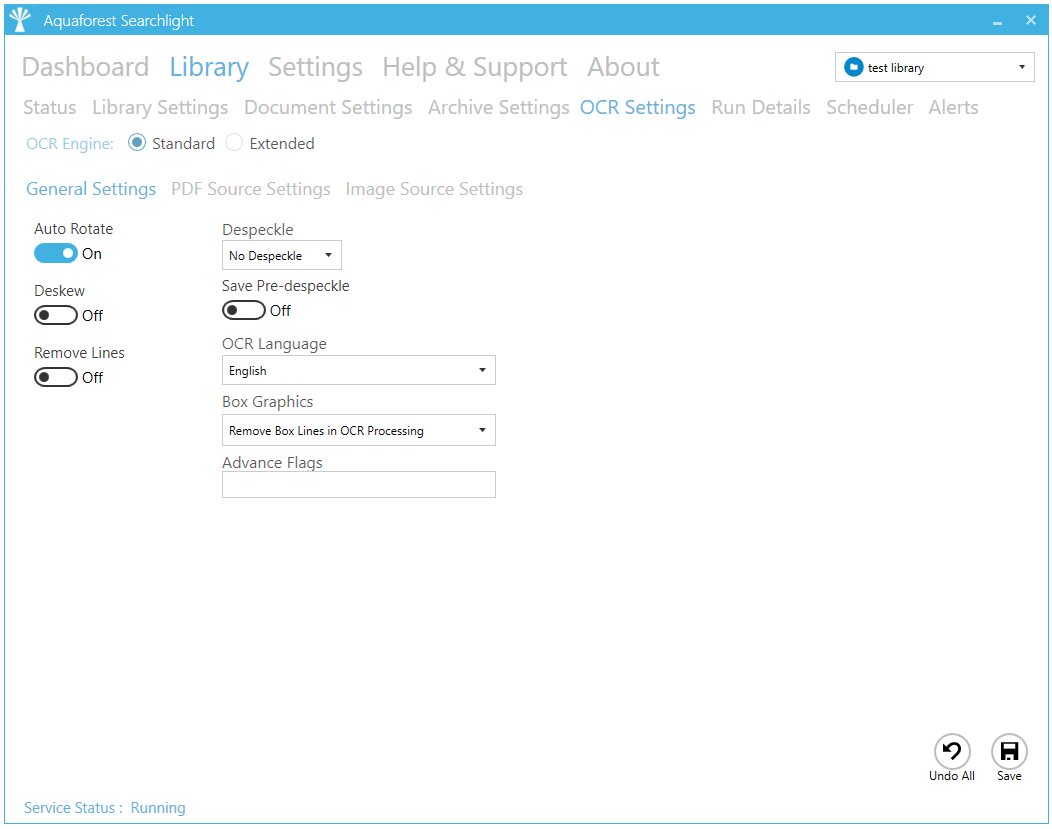Screen dimensions: 1052x829
Task: Turn off the Auto Rotate switch
Action: 56,254
